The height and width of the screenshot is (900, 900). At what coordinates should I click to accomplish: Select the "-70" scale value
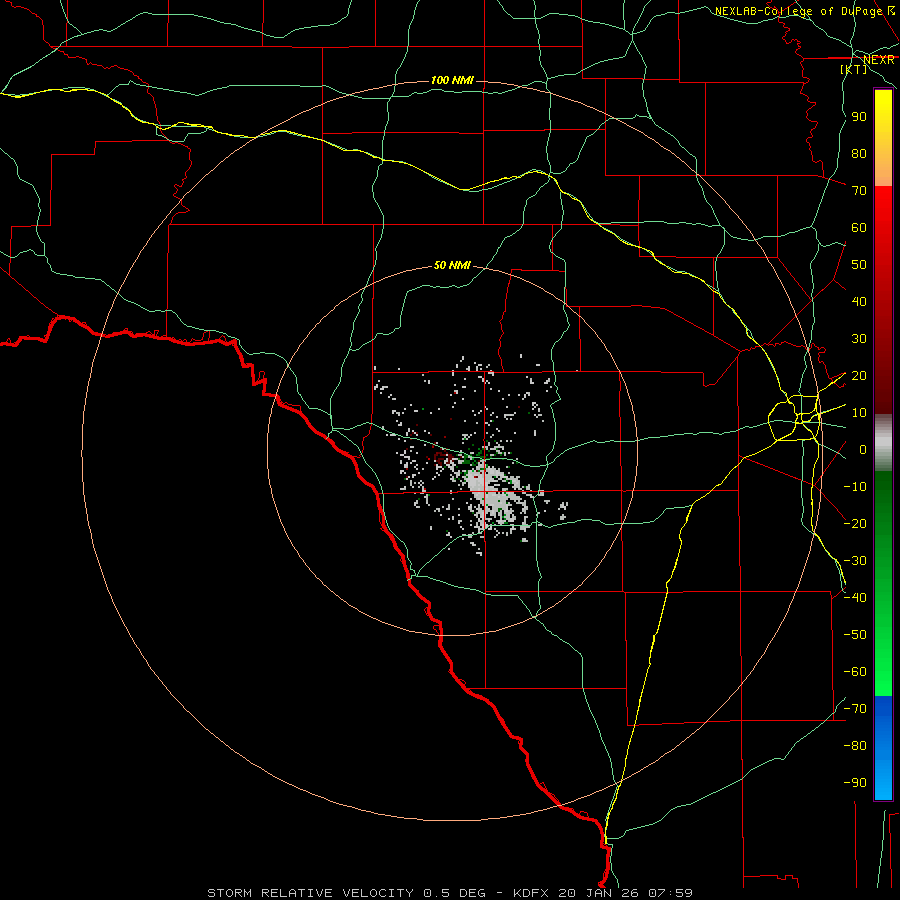pyautogui.click(x=855, y=709)
